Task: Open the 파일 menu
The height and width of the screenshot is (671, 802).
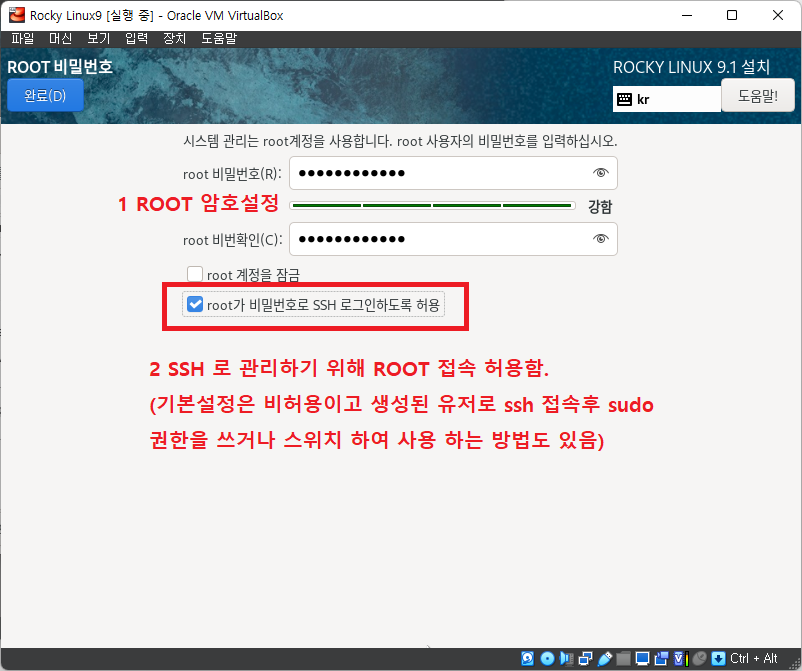Action: [23, 38]
